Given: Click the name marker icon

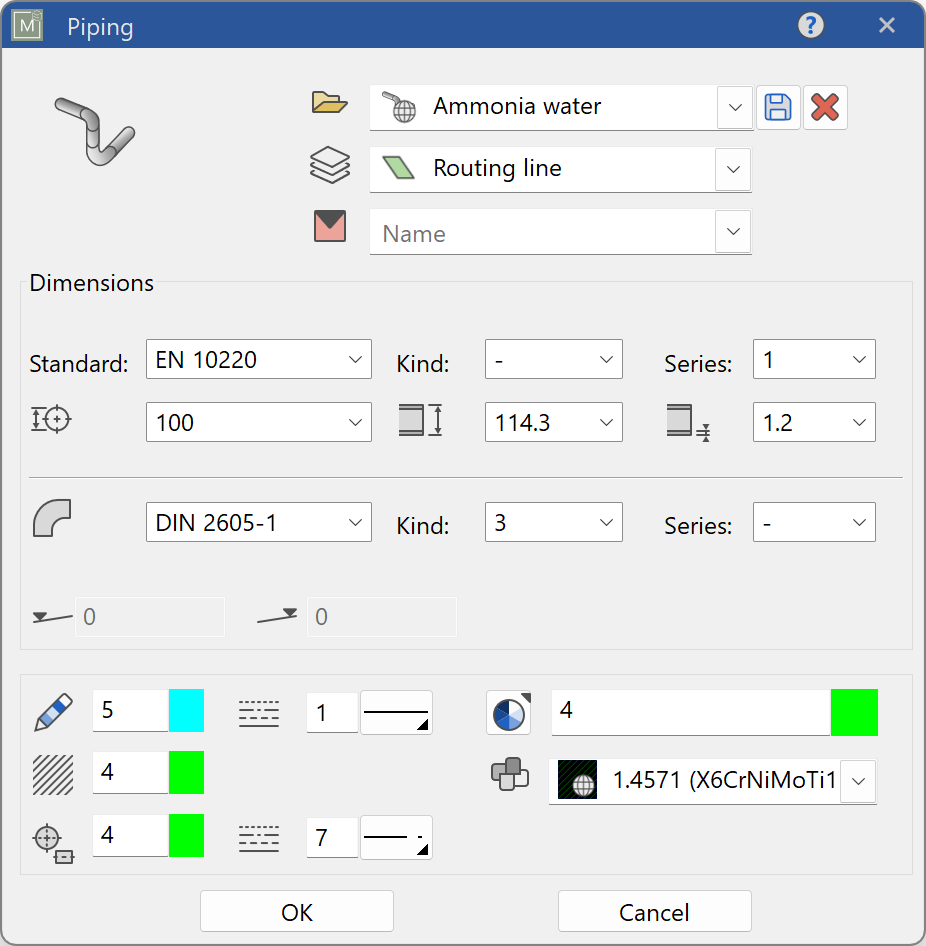Looking at the screenshot, I should [x=330, y=226].
